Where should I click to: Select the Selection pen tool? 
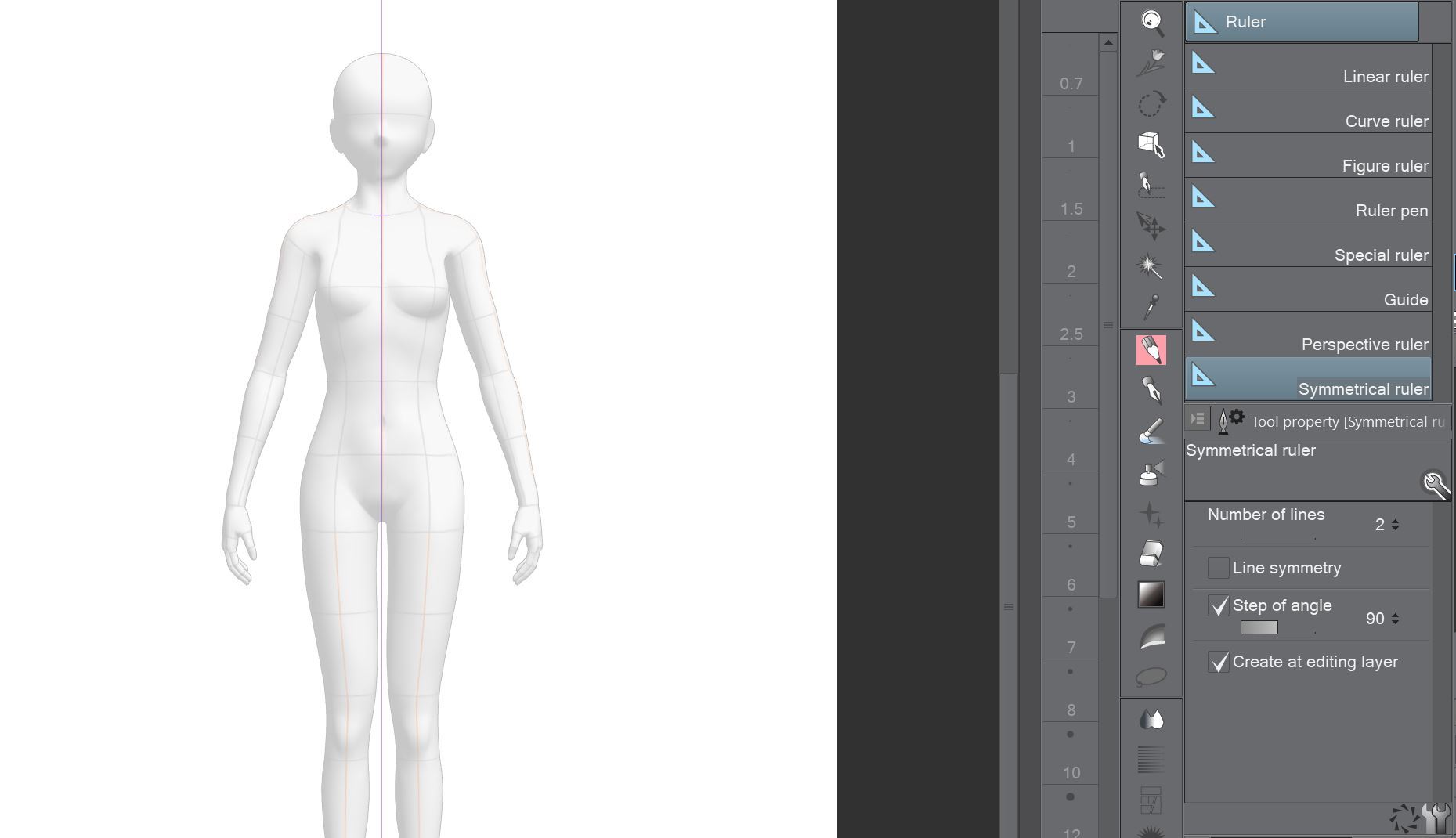click(1151, 186)
